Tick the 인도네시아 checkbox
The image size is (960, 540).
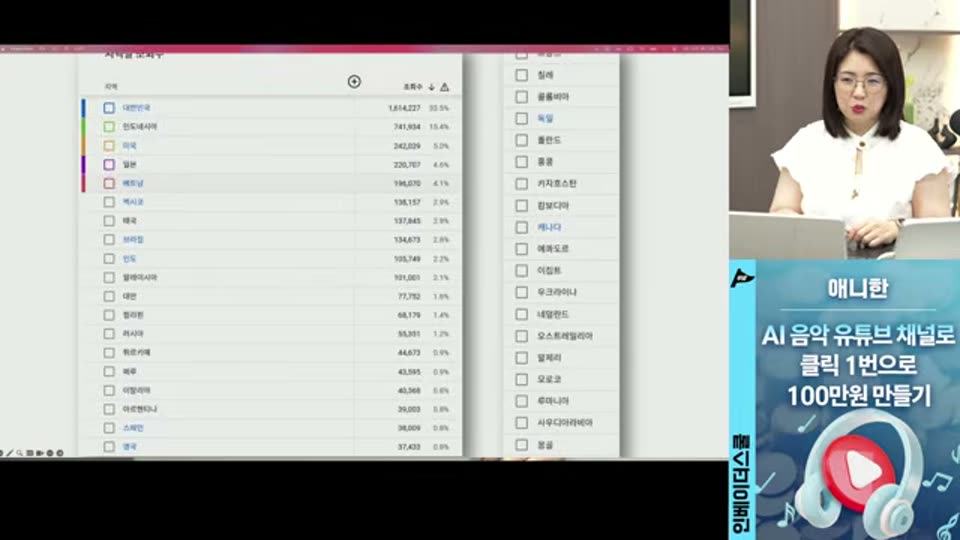tap(109, 127)
